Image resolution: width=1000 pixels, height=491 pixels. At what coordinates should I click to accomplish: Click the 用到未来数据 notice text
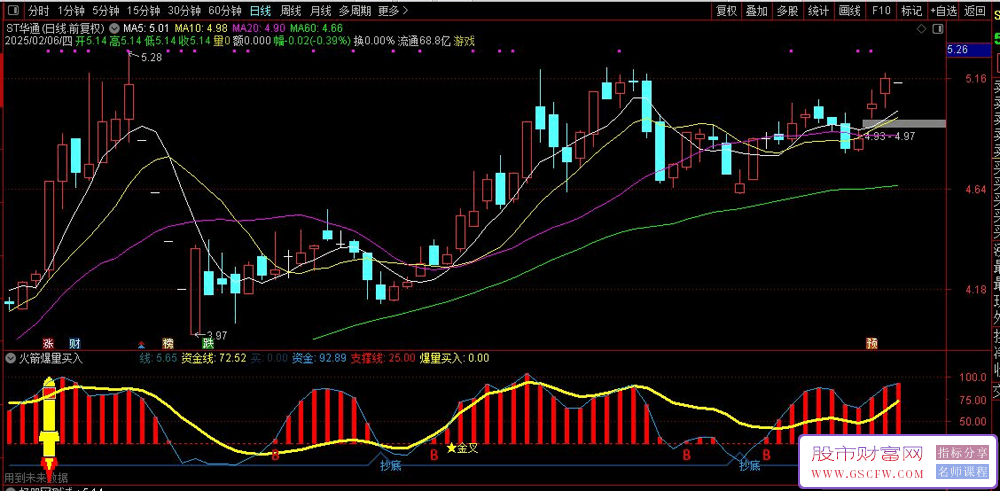point(36,478)
